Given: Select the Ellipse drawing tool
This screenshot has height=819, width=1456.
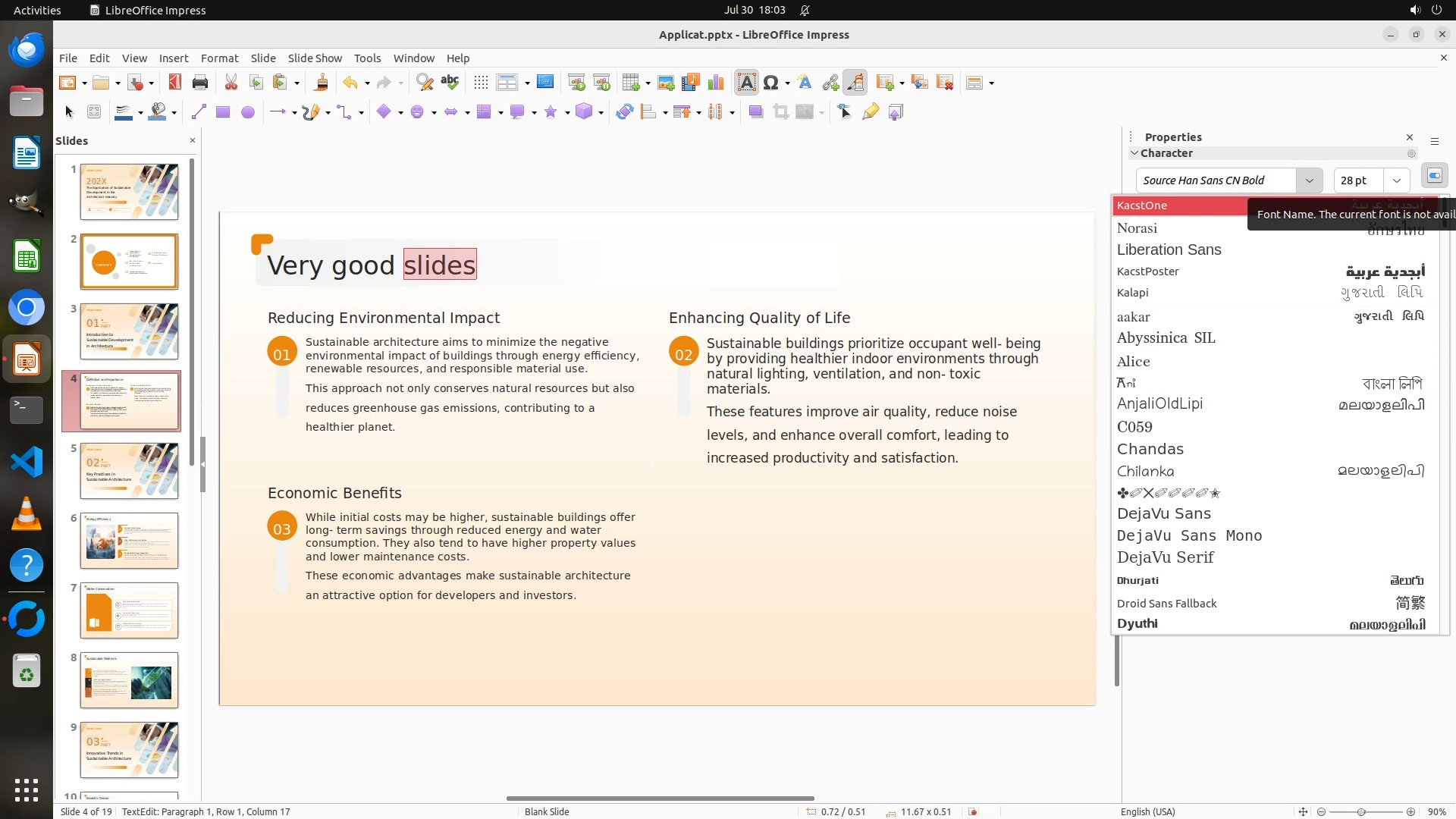Looking at the screenshot, I should coord(247,112).
